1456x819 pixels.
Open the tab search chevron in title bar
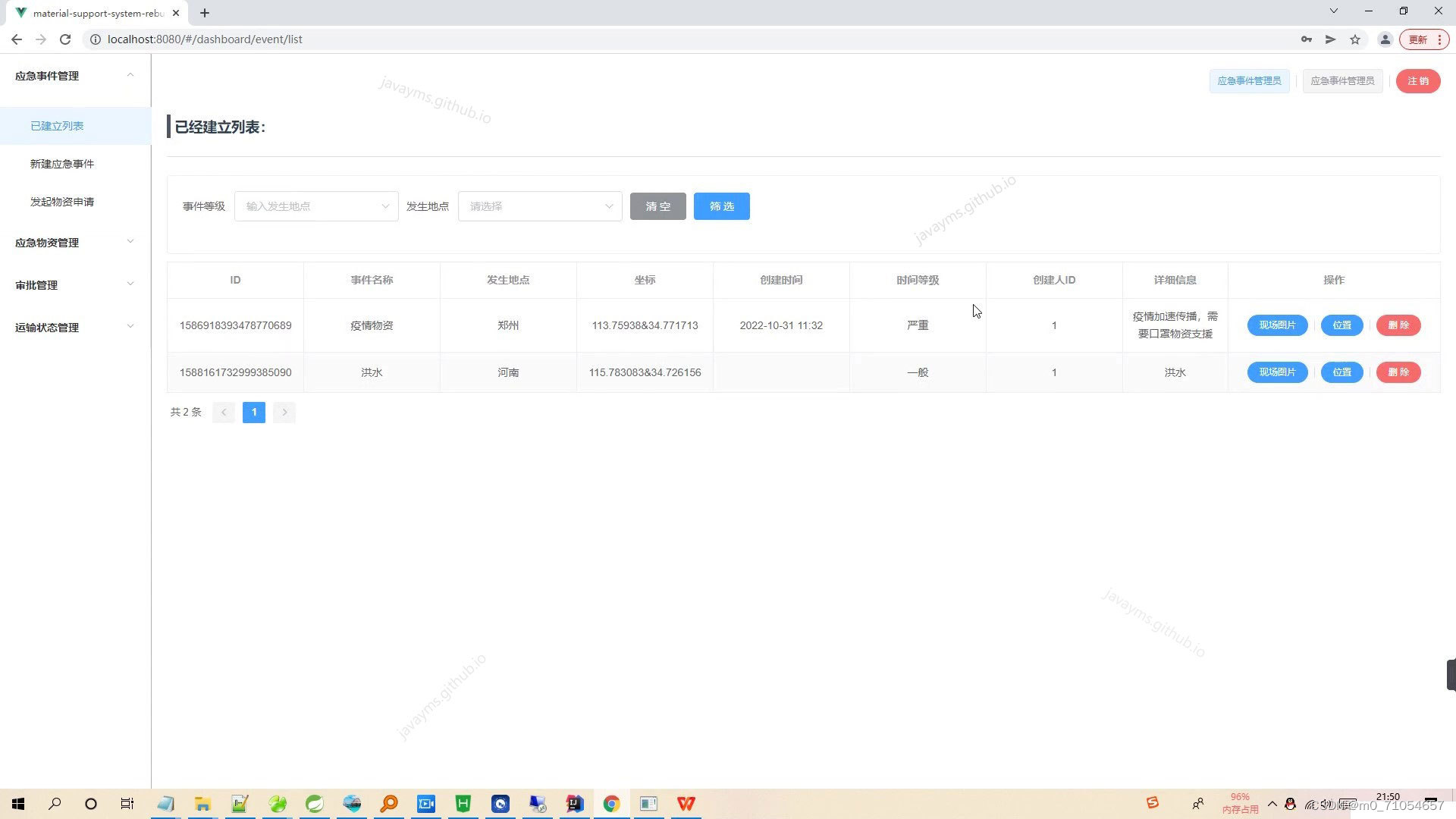tap(1334, 11)
